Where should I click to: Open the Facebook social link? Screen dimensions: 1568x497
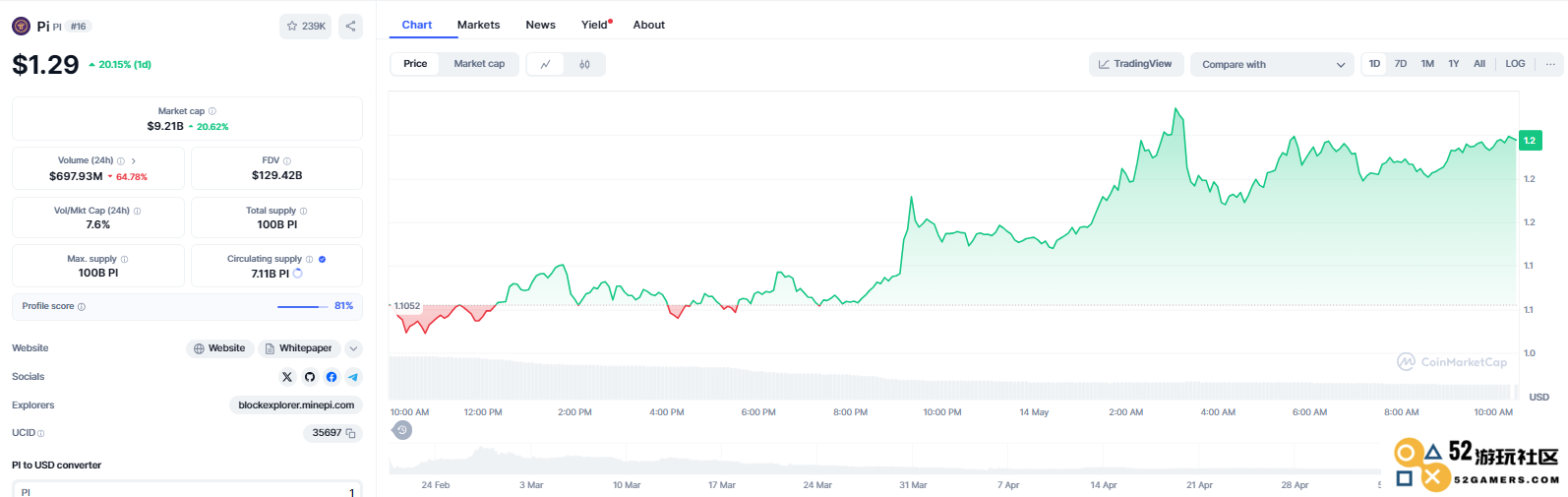coord(332,377)
